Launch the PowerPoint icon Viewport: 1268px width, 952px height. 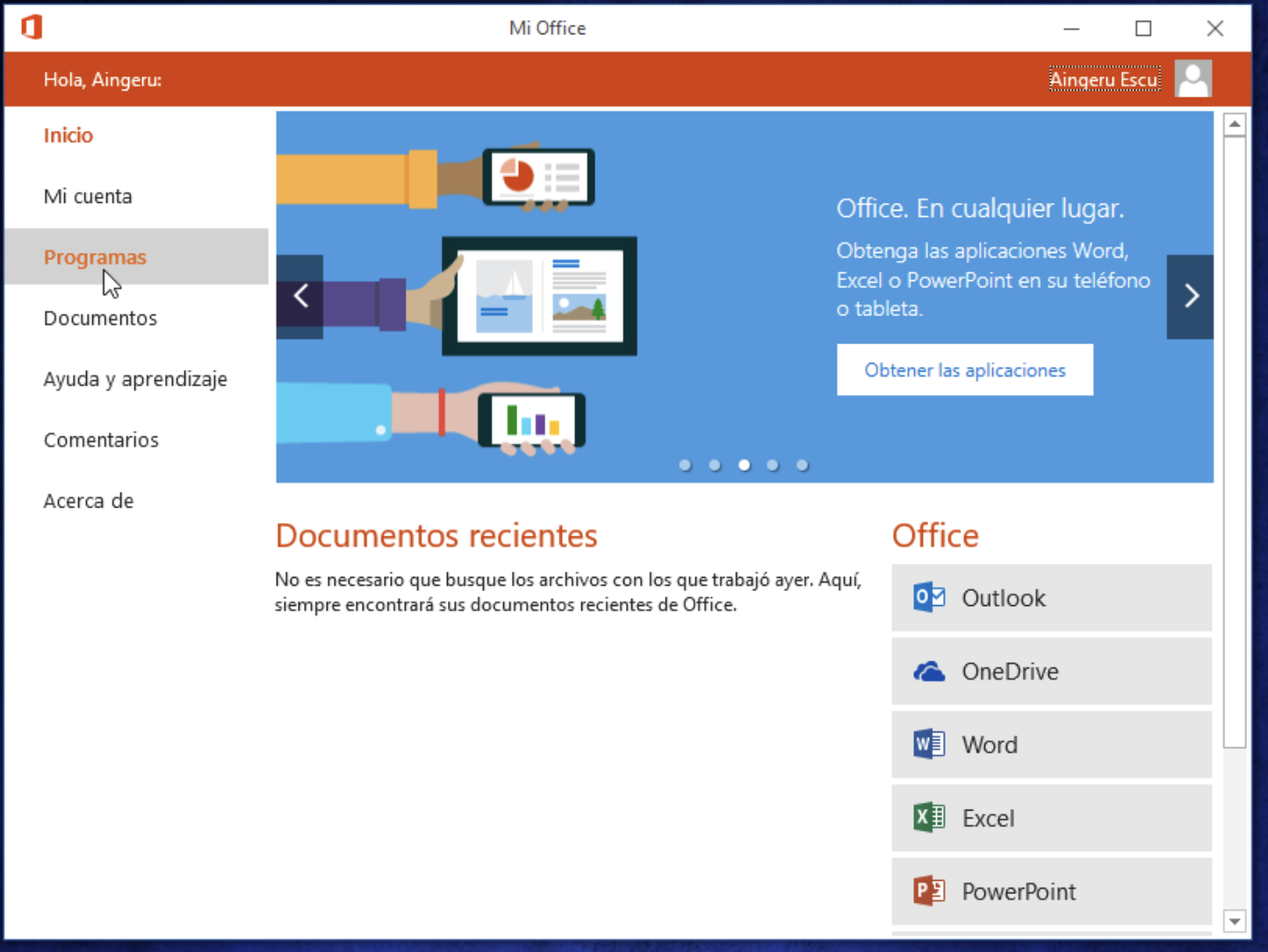(x=929, y=891)
